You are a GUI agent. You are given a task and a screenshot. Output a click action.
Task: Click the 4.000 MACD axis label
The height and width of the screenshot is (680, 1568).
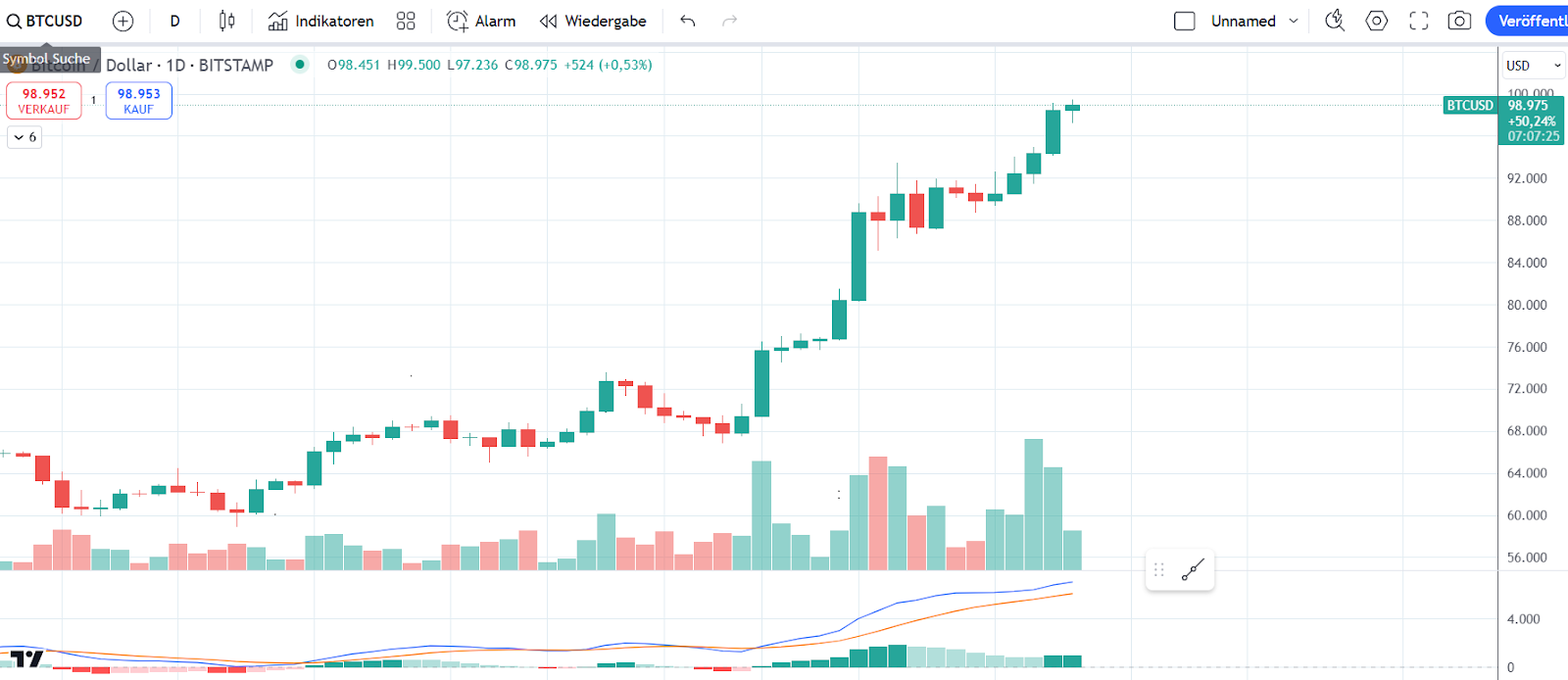click(x=1524, y=619)
